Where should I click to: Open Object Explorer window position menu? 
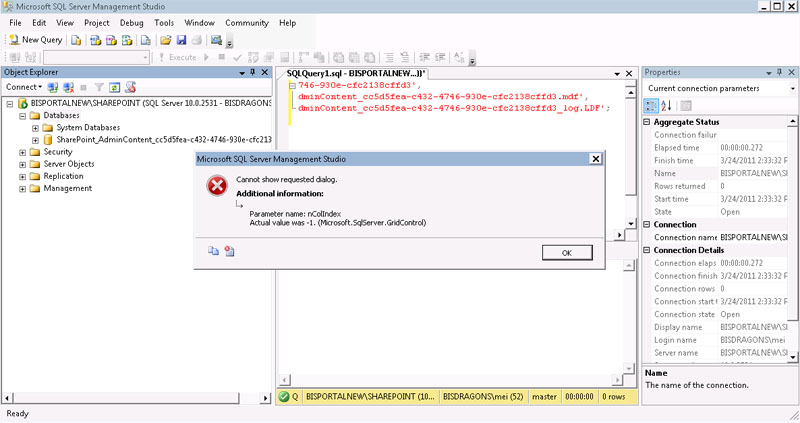[x=242, y=73]
